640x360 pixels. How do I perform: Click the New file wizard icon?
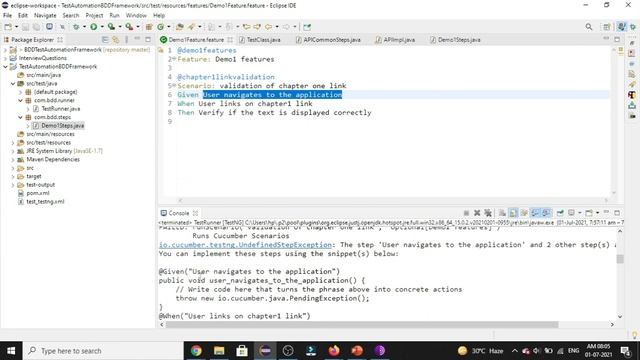8,27
